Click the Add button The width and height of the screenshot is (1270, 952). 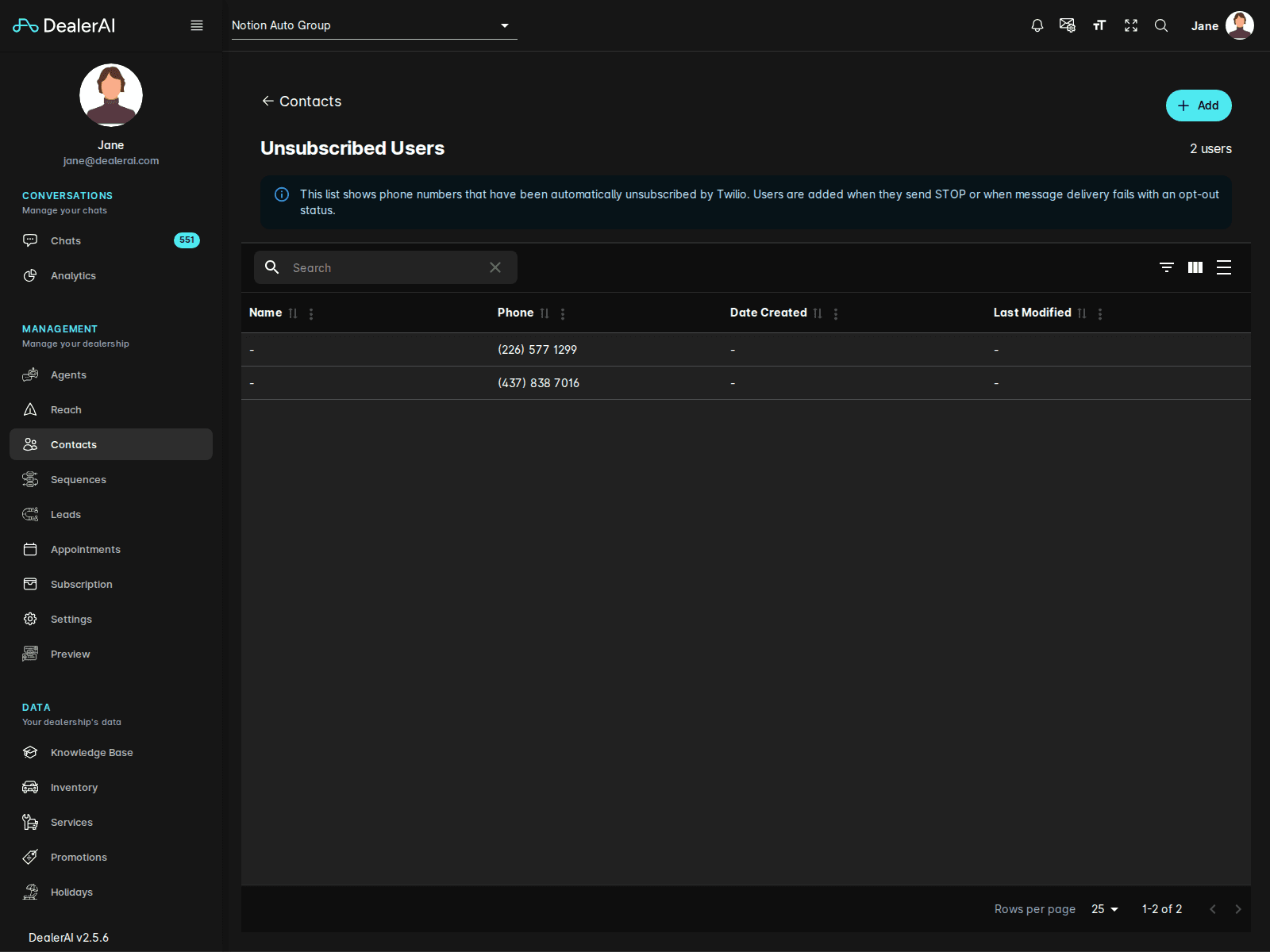coord(1198,106)
